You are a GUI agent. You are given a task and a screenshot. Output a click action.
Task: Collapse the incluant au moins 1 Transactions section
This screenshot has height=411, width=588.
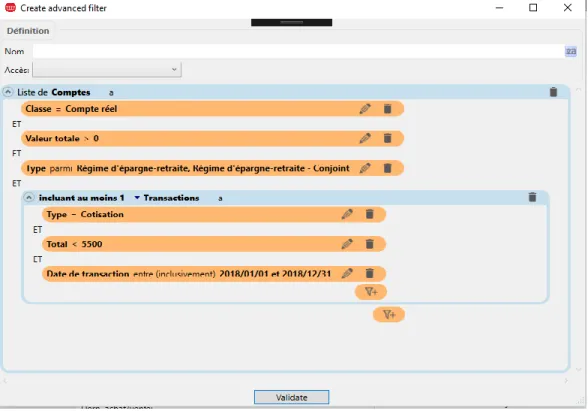(x=29, y=197)
